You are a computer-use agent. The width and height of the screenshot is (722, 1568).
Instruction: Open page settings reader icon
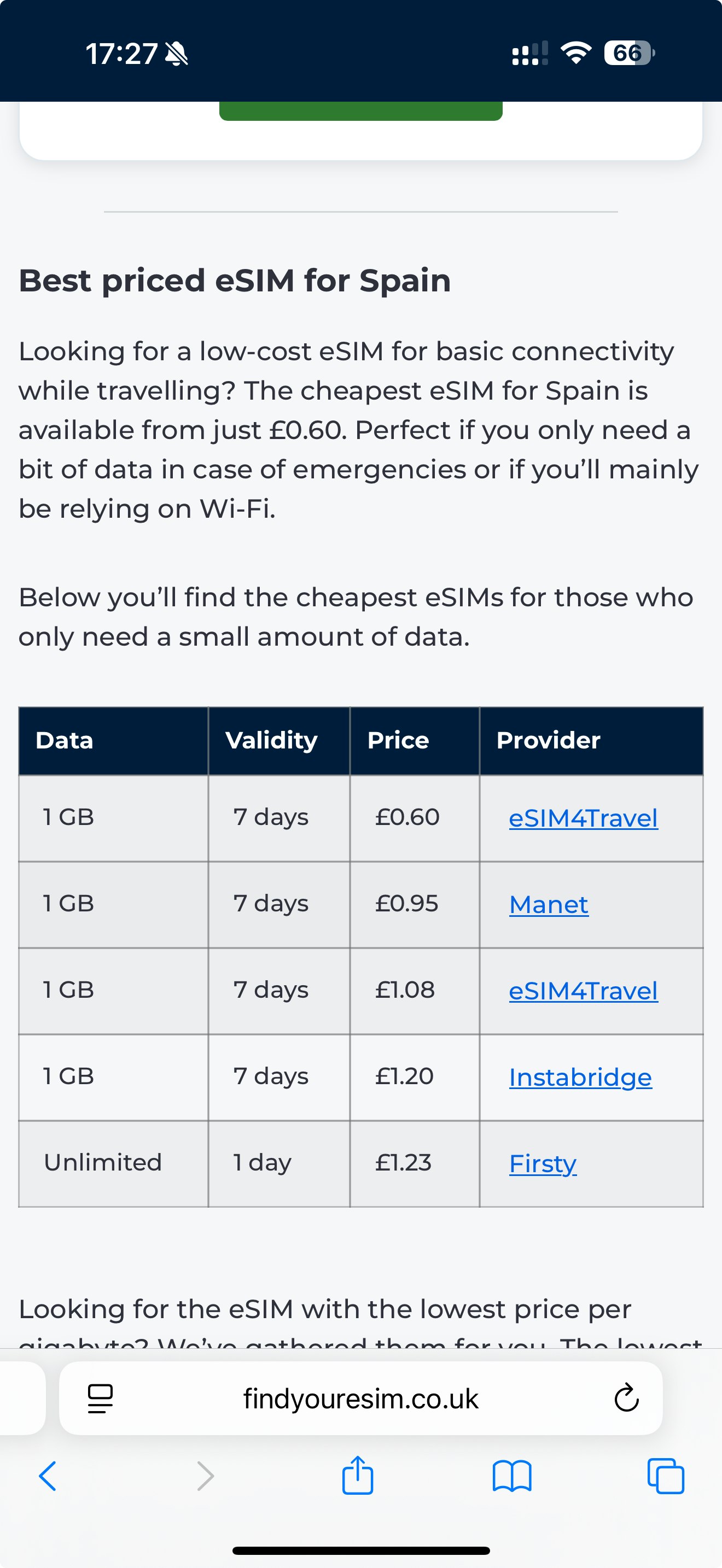pyautogui.click(x=101, y=1398)
